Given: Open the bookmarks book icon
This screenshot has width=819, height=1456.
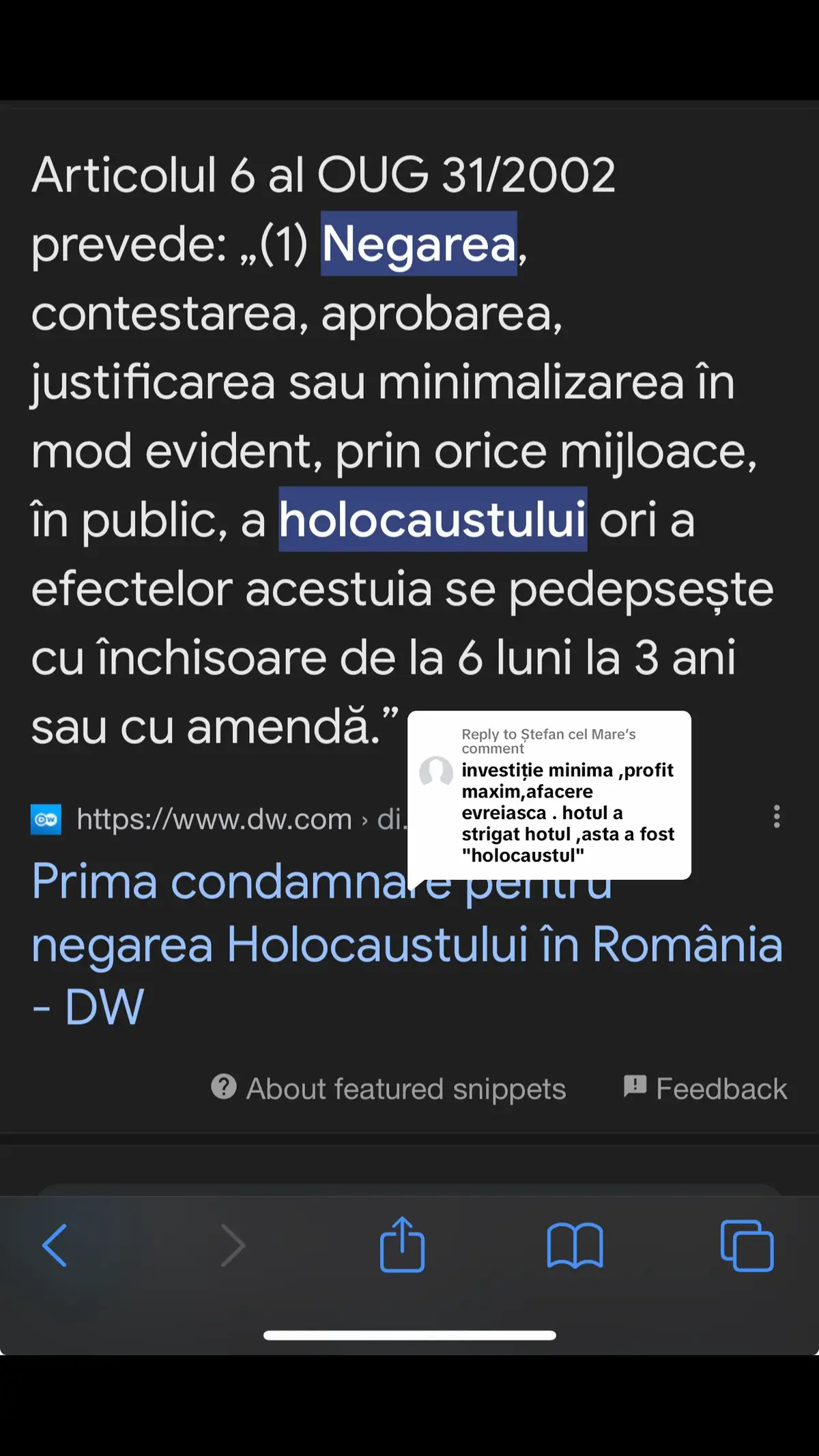Looking at the screenshot, I should pos(575,1246).
